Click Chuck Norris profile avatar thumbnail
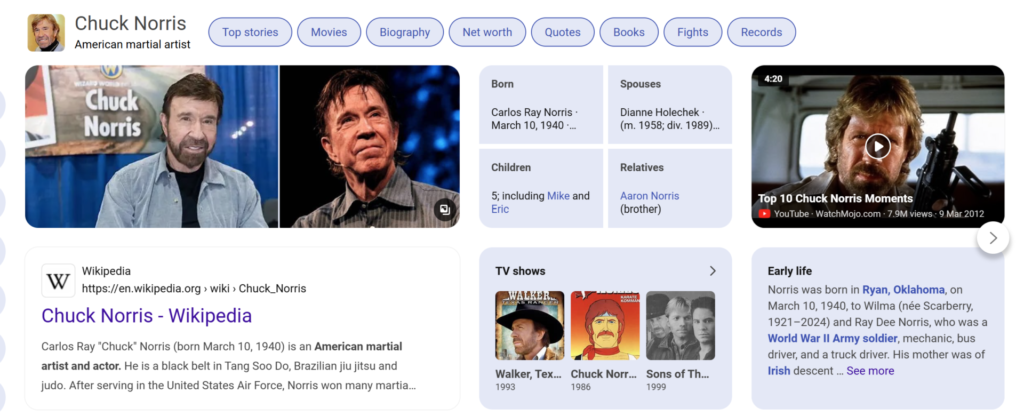The height and width of the screenshot is (416, 1024). [x=46, y=32]
